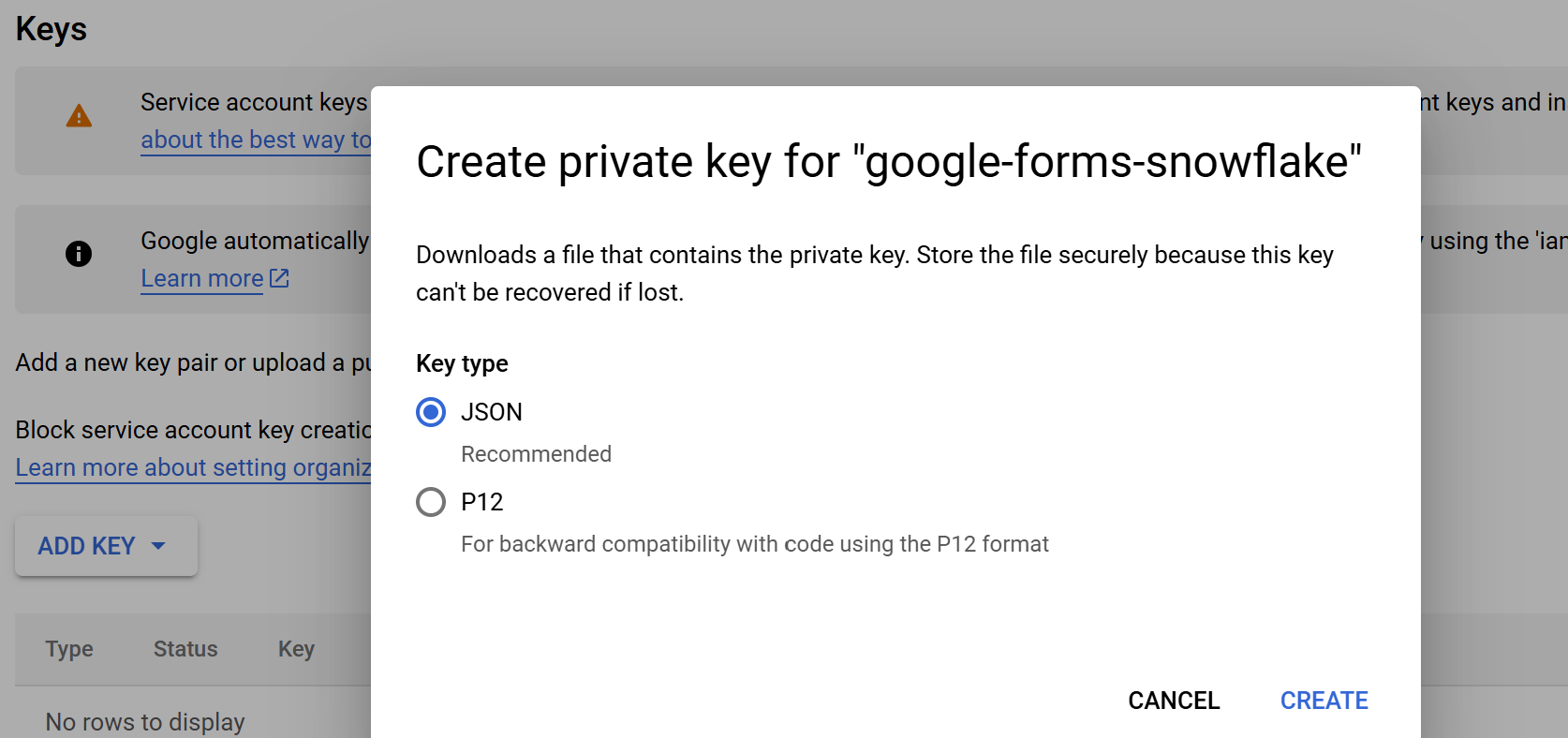Click the P12 text label

482,502
